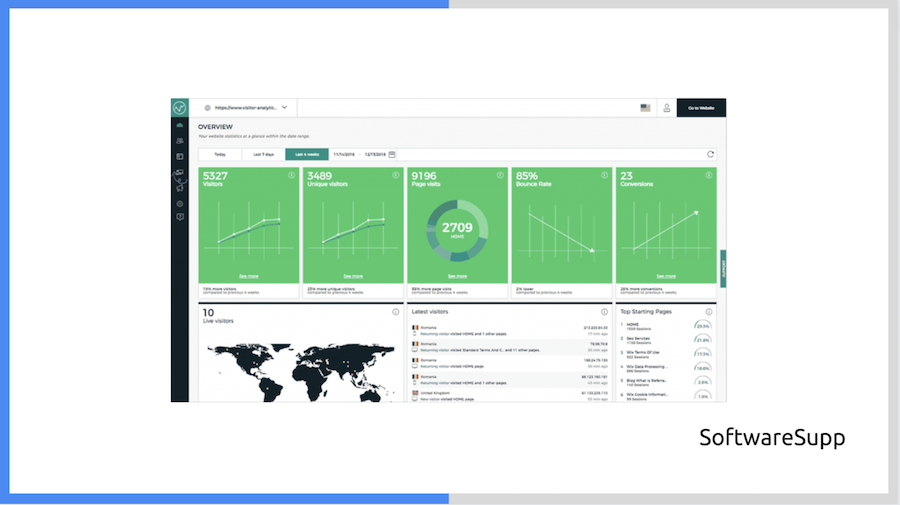Click the OVERVIEW page heading

215,127
